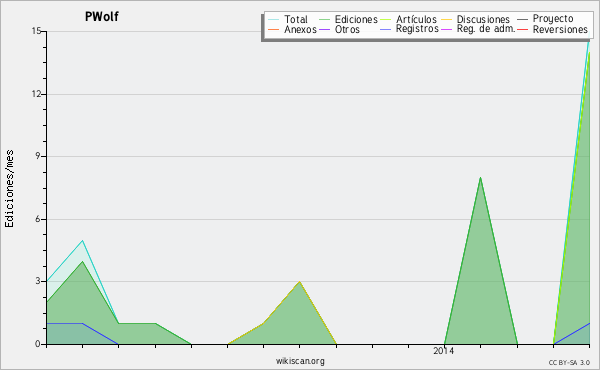
Task: Click the 3 value on y-axis
Action: click(x=38, y=281)
